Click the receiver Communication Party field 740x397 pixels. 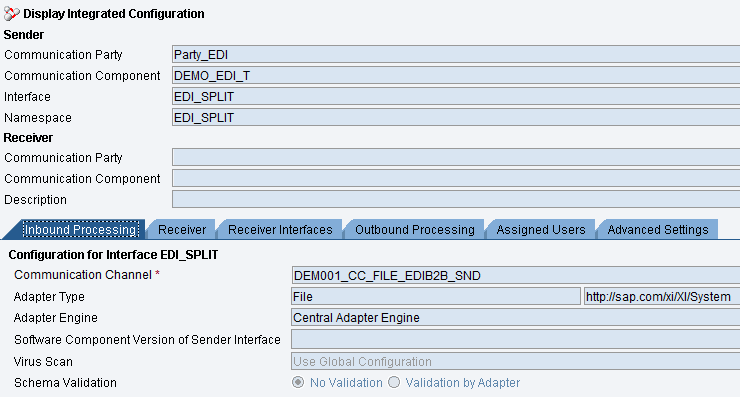[x=456, y=157]
